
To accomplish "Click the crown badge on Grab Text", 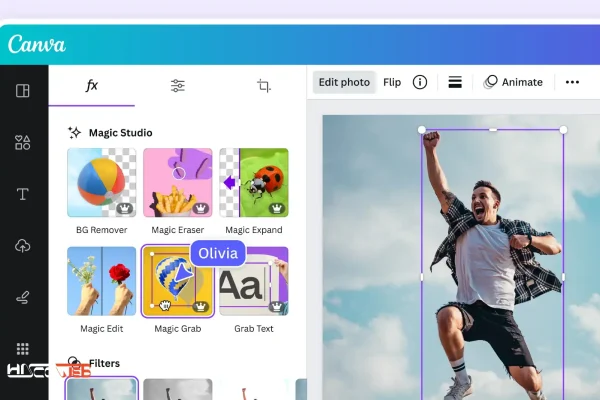I will [277, 307].
